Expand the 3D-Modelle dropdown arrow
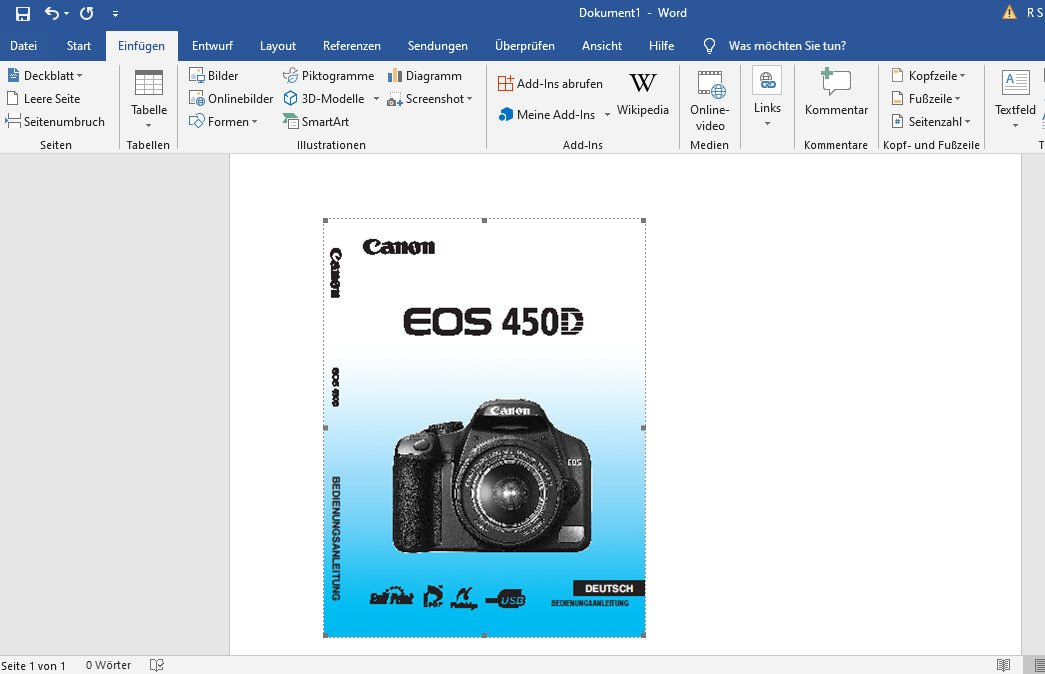 coord(376,98)
